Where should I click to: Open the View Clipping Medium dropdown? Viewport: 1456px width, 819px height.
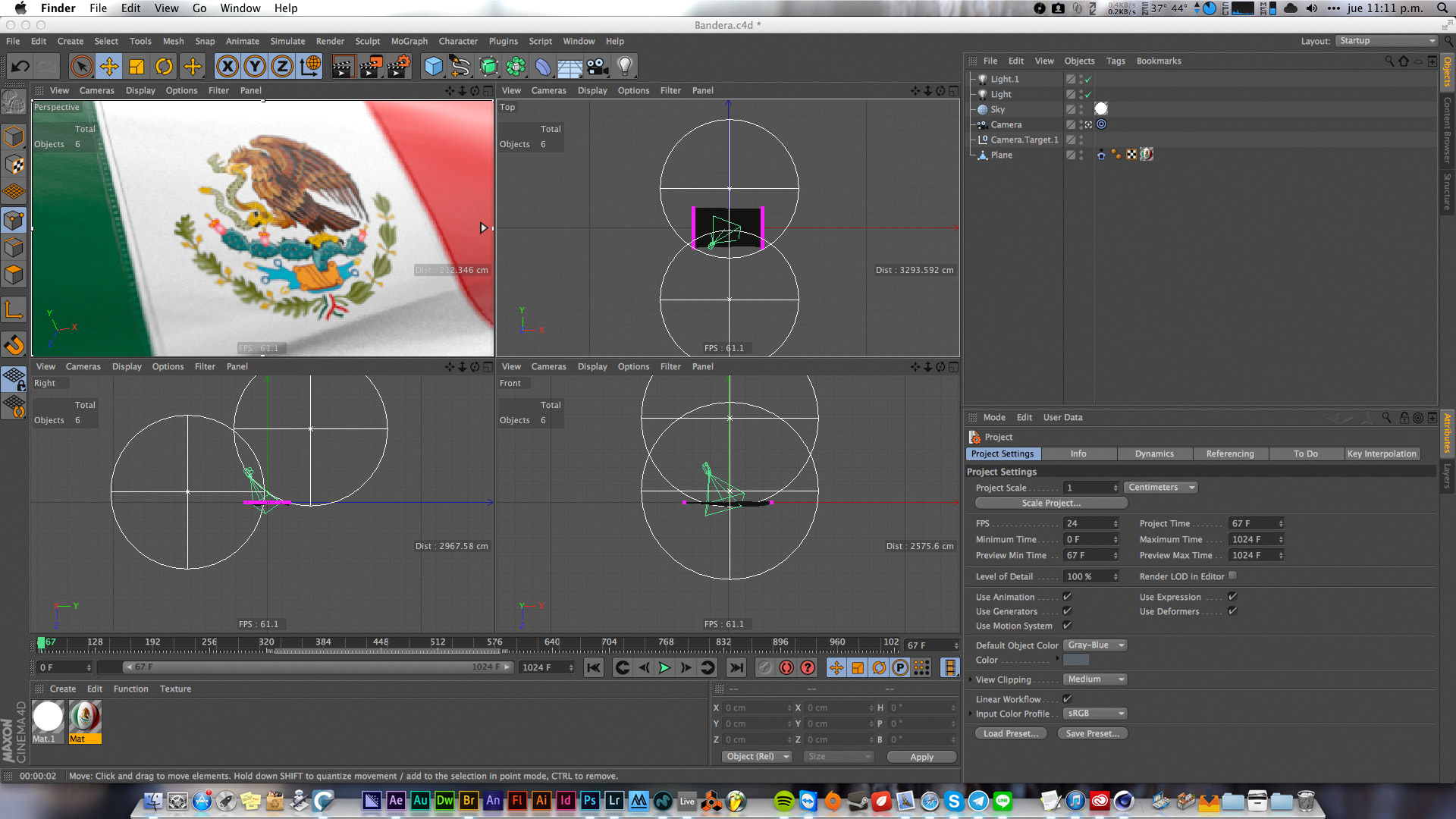(1095, 679)
